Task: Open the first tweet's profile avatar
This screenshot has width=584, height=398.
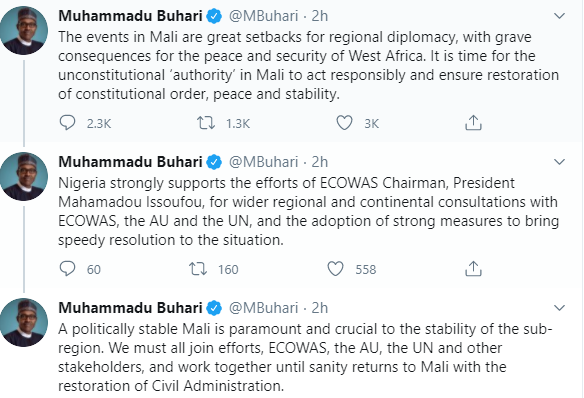Action: (24, 31)
